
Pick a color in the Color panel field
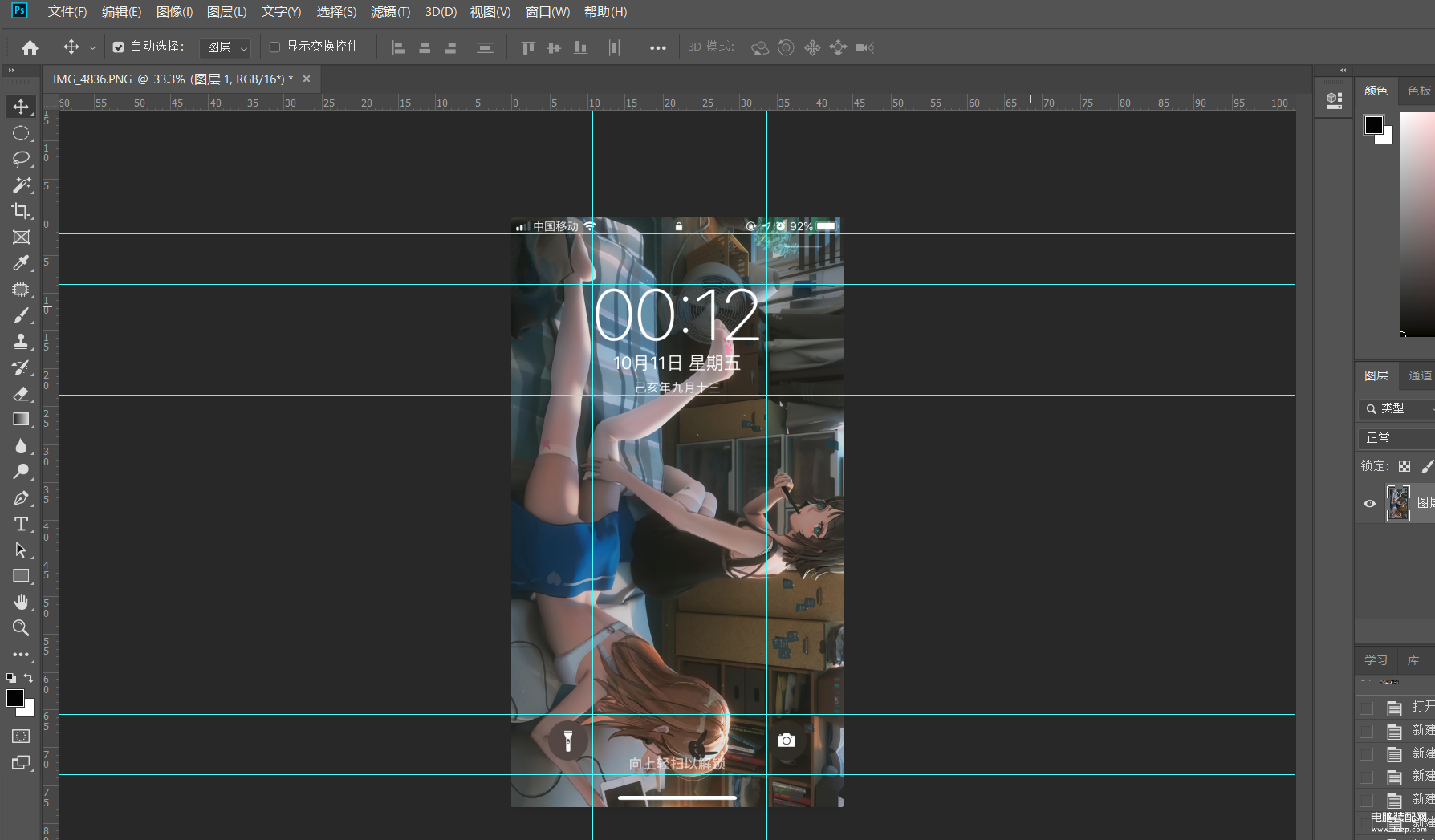coord(1417,224)
